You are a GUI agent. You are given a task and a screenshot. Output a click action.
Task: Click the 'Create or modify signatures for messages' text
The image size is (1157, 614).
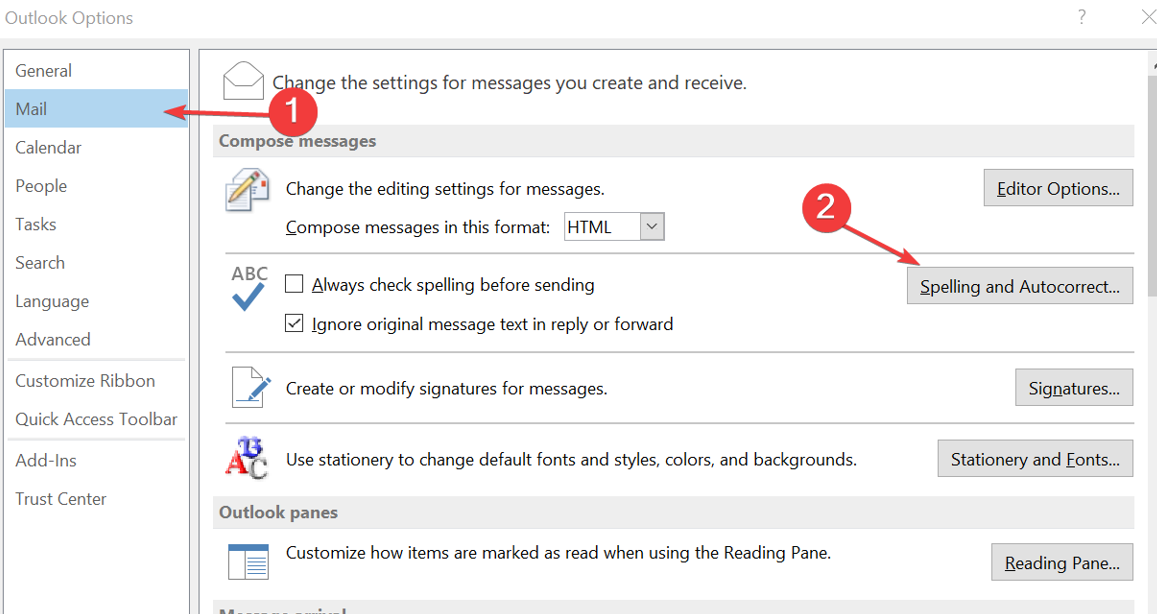[x=446, y=388]
